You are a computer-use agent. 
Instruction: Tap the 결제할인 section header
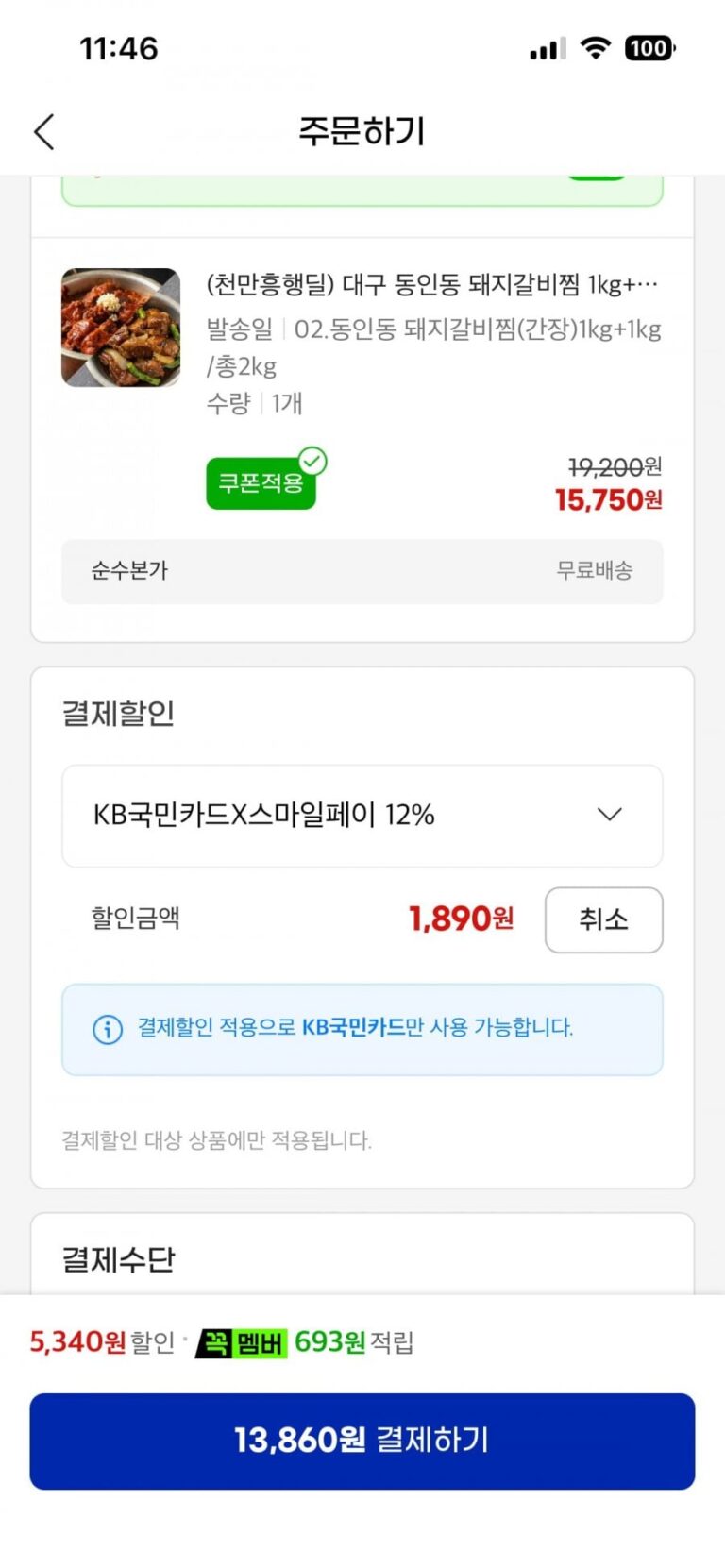(119, 713)
